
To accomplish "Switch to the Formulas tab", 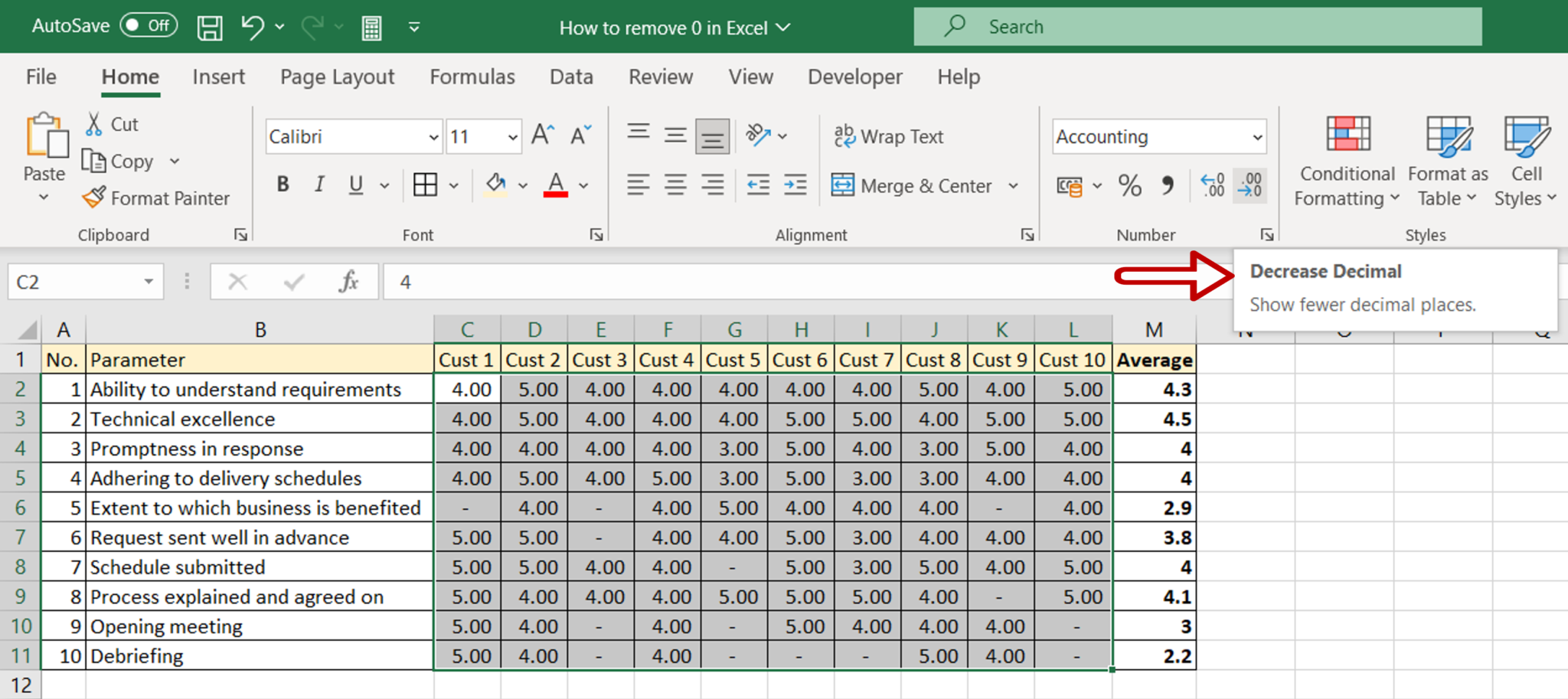I will click(x=472, y=77).
